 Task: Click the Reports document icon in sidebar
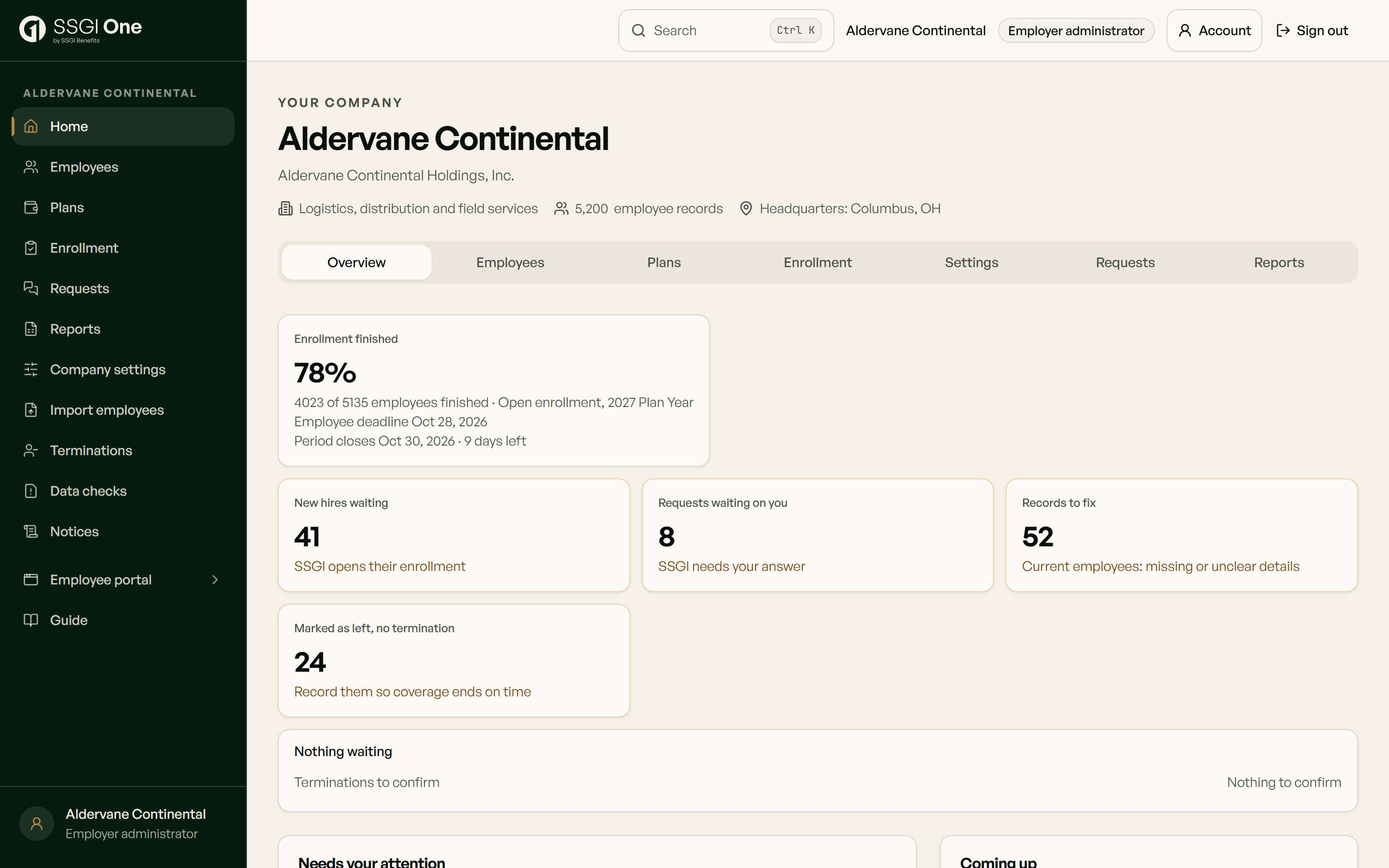31,329
